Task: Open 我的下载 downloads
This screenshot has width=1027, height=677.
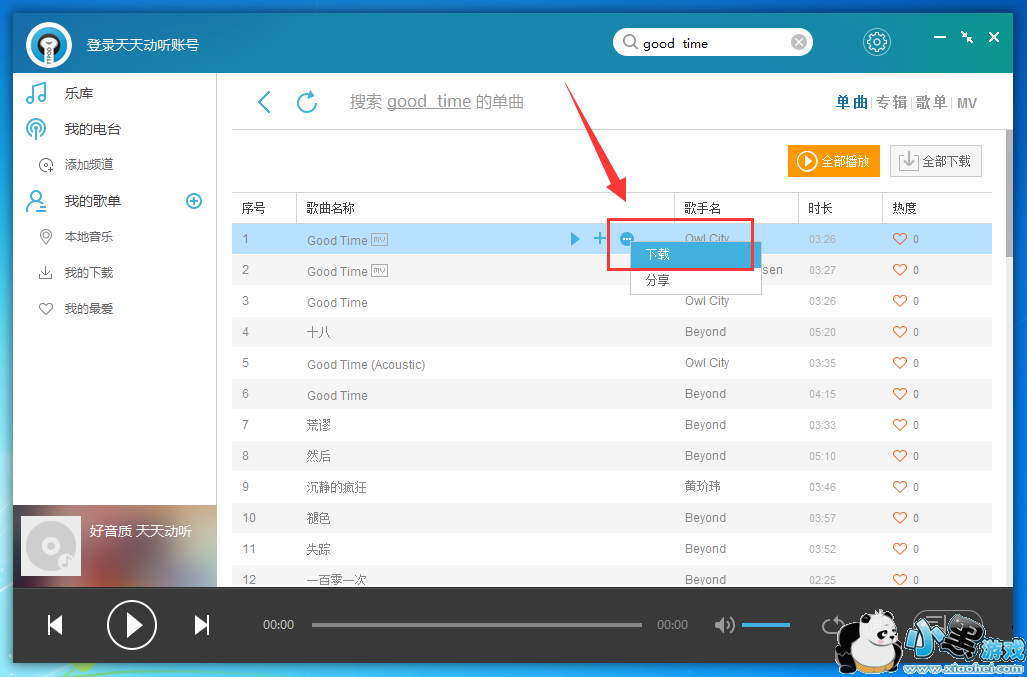Action: 88,272
